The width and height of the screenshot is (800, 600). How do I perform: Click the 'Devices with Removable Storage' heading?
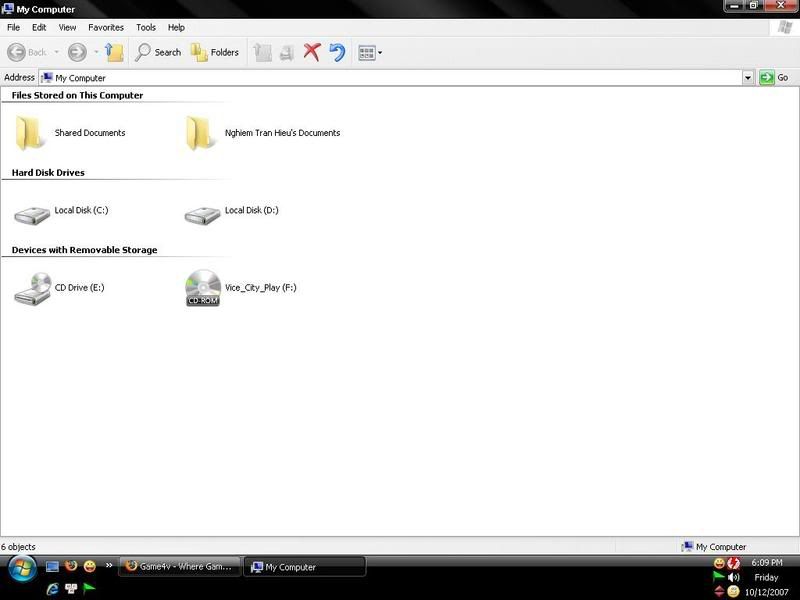(x=84, y=250)
